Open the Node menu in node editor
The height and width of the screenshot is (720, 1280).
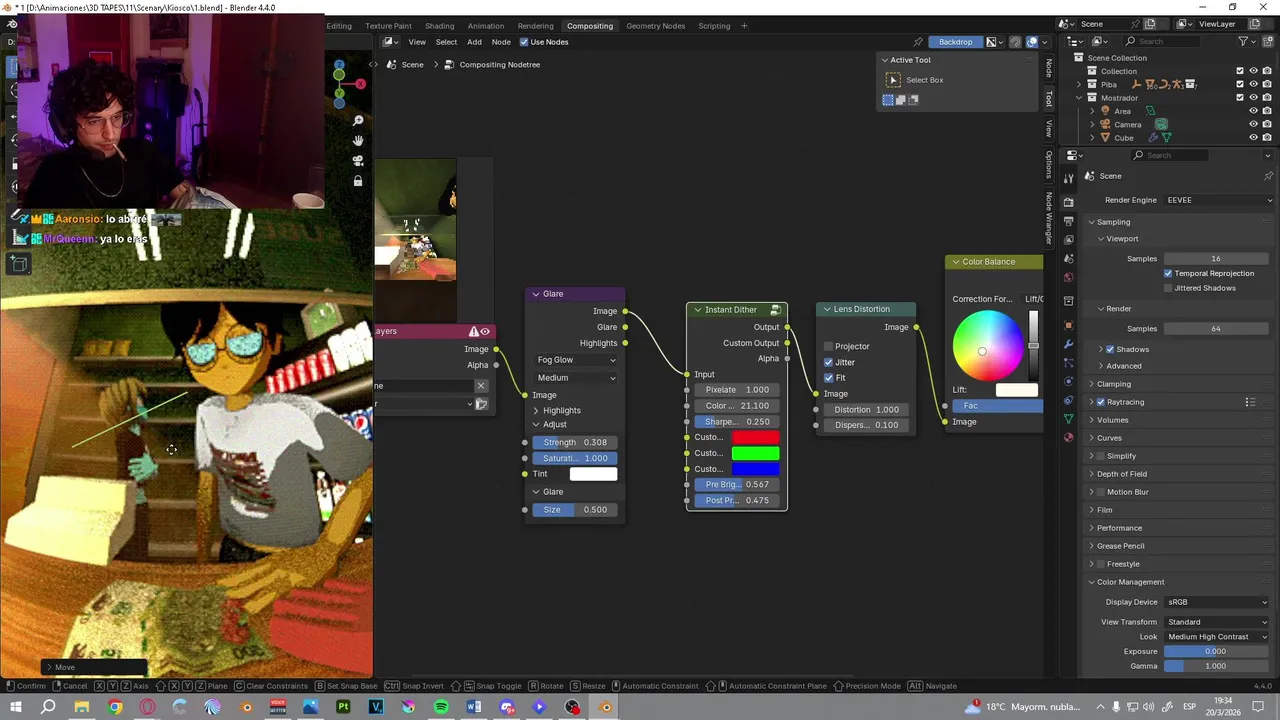[x=501, y=42]
